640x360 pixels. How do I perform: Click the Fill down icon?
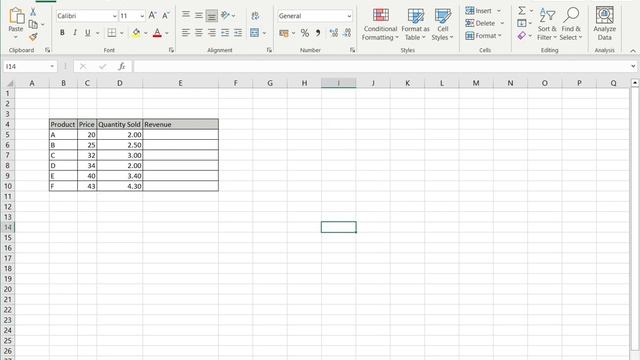(x=522, y=23)
